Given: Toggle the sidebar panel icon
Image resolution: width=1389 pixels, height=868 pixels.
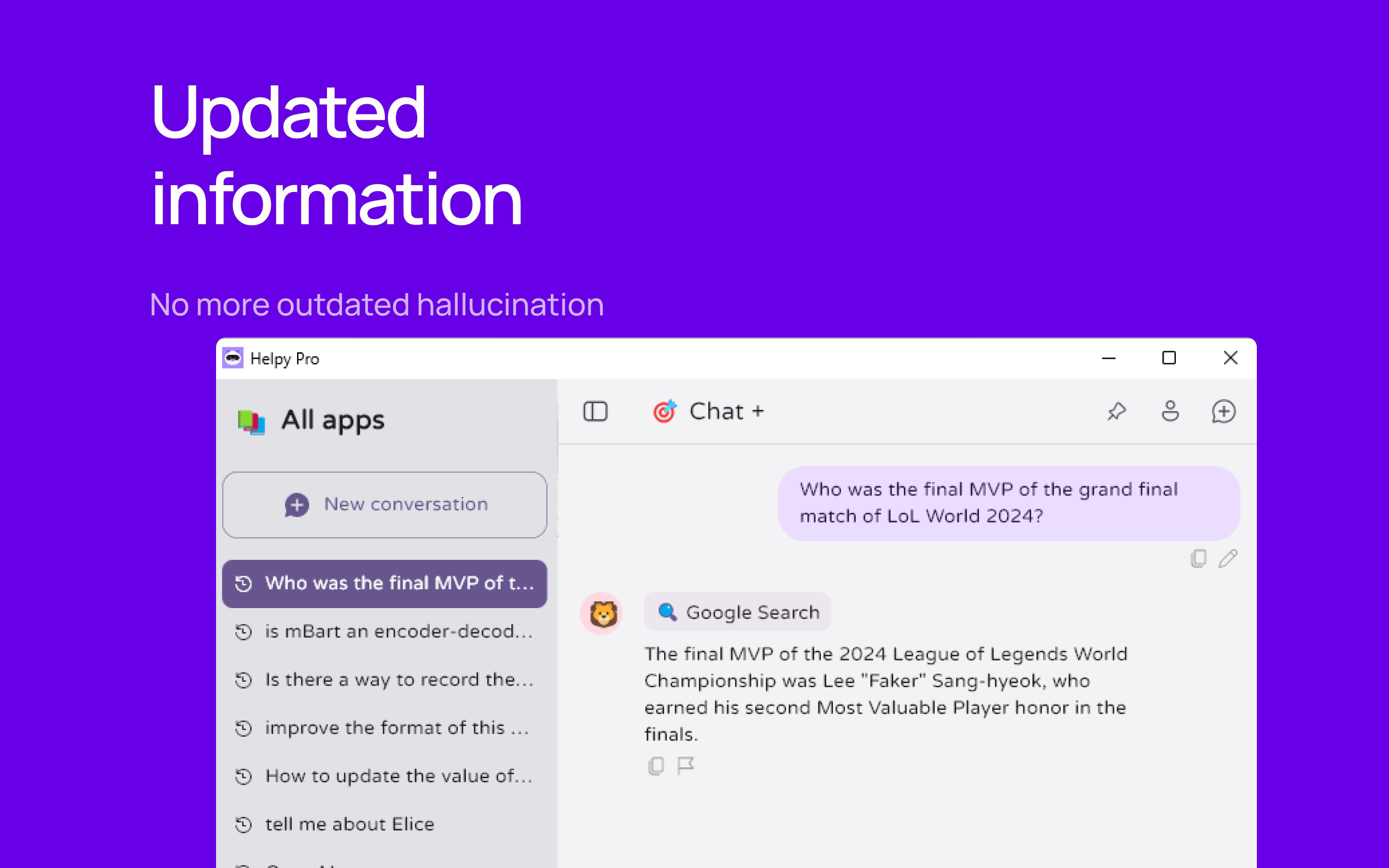Looking at the screenshot, I should pyautogui.click(x=595, y=411).
